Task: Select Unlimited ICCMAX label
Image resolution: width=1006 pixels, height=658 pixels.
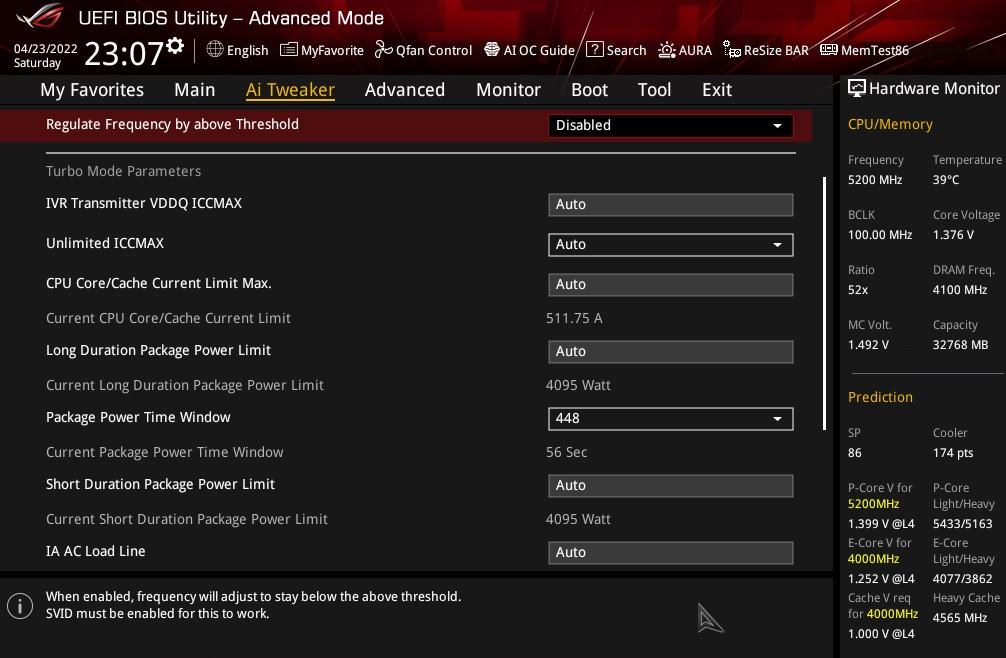Action: click(x=105, y=243)
